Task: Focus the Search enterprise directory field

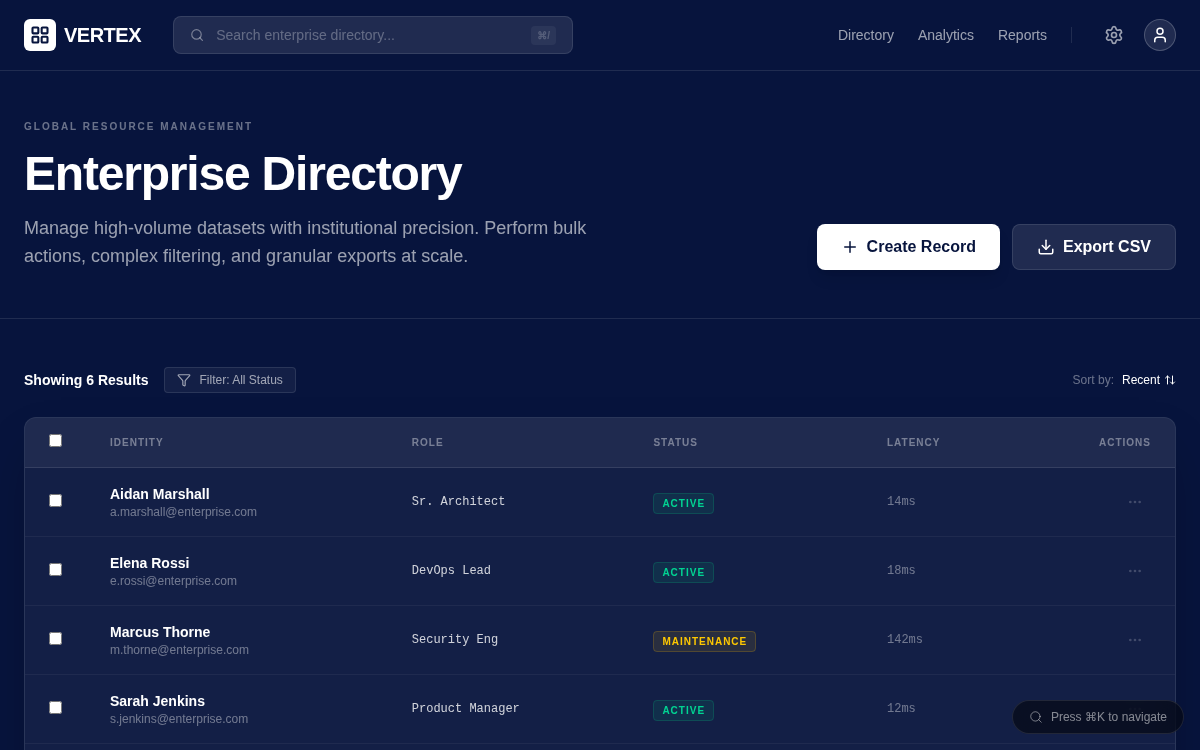Action: pos(373,35)
